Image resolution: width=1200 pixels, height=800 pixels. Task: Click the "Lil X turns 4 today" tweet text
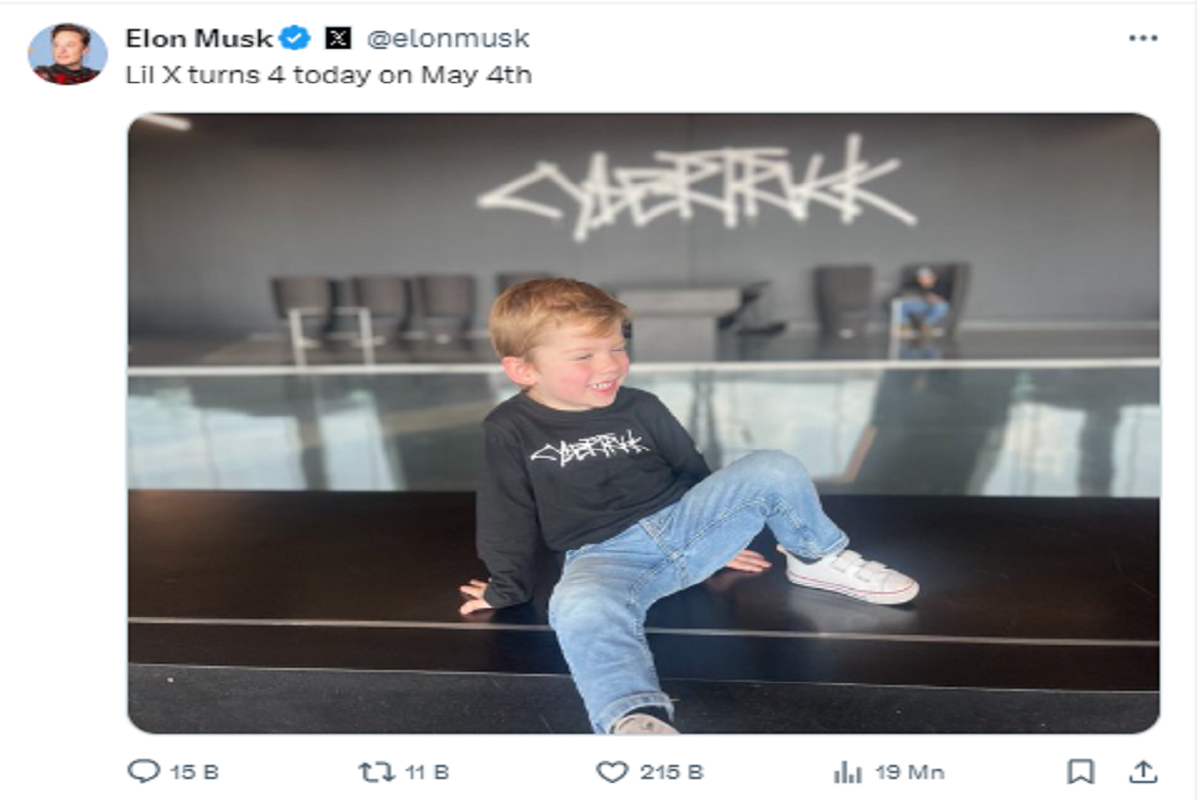click(328, 75)
